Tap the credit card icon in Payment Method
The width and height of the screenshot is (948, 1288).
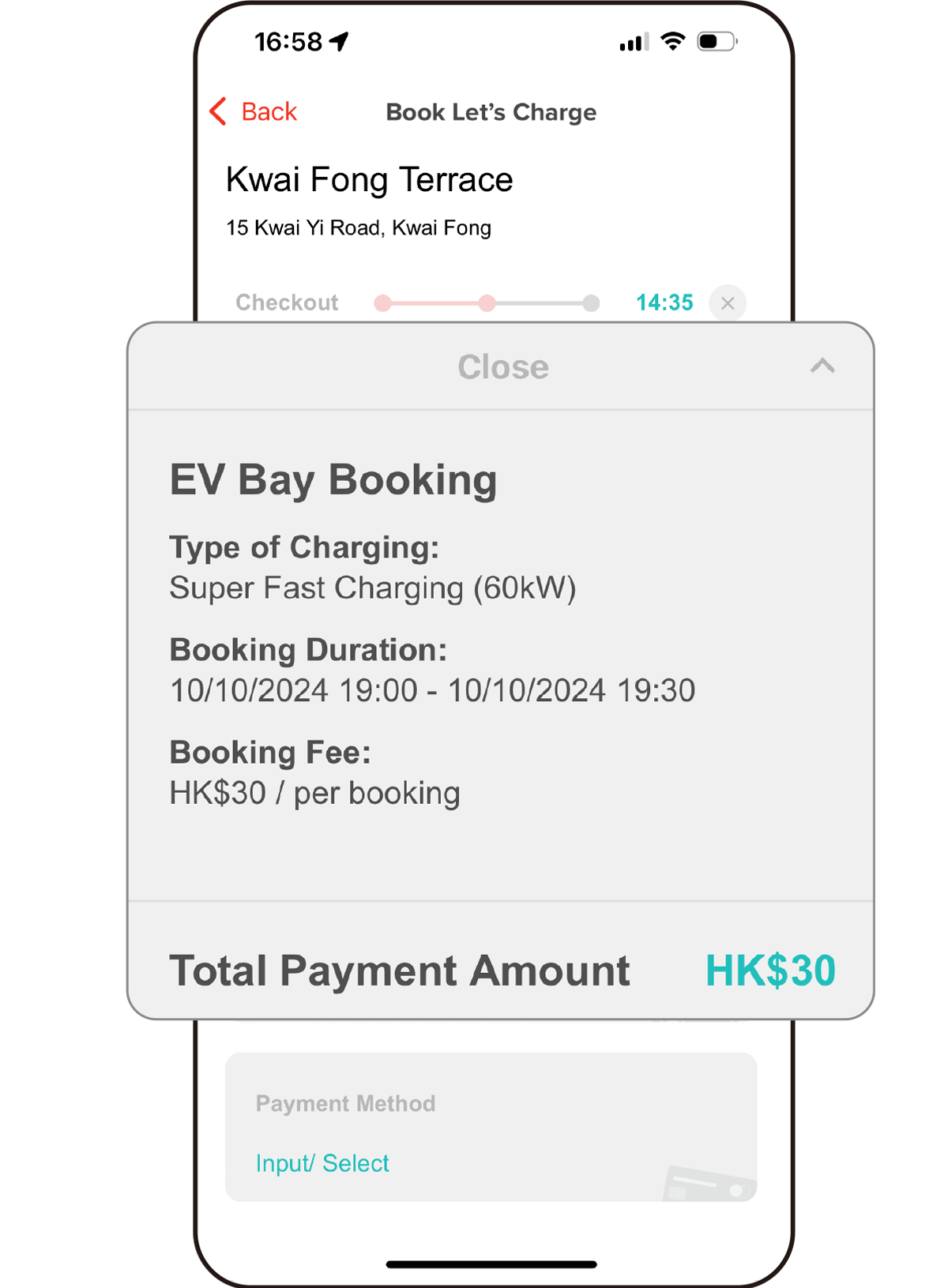709,1183
